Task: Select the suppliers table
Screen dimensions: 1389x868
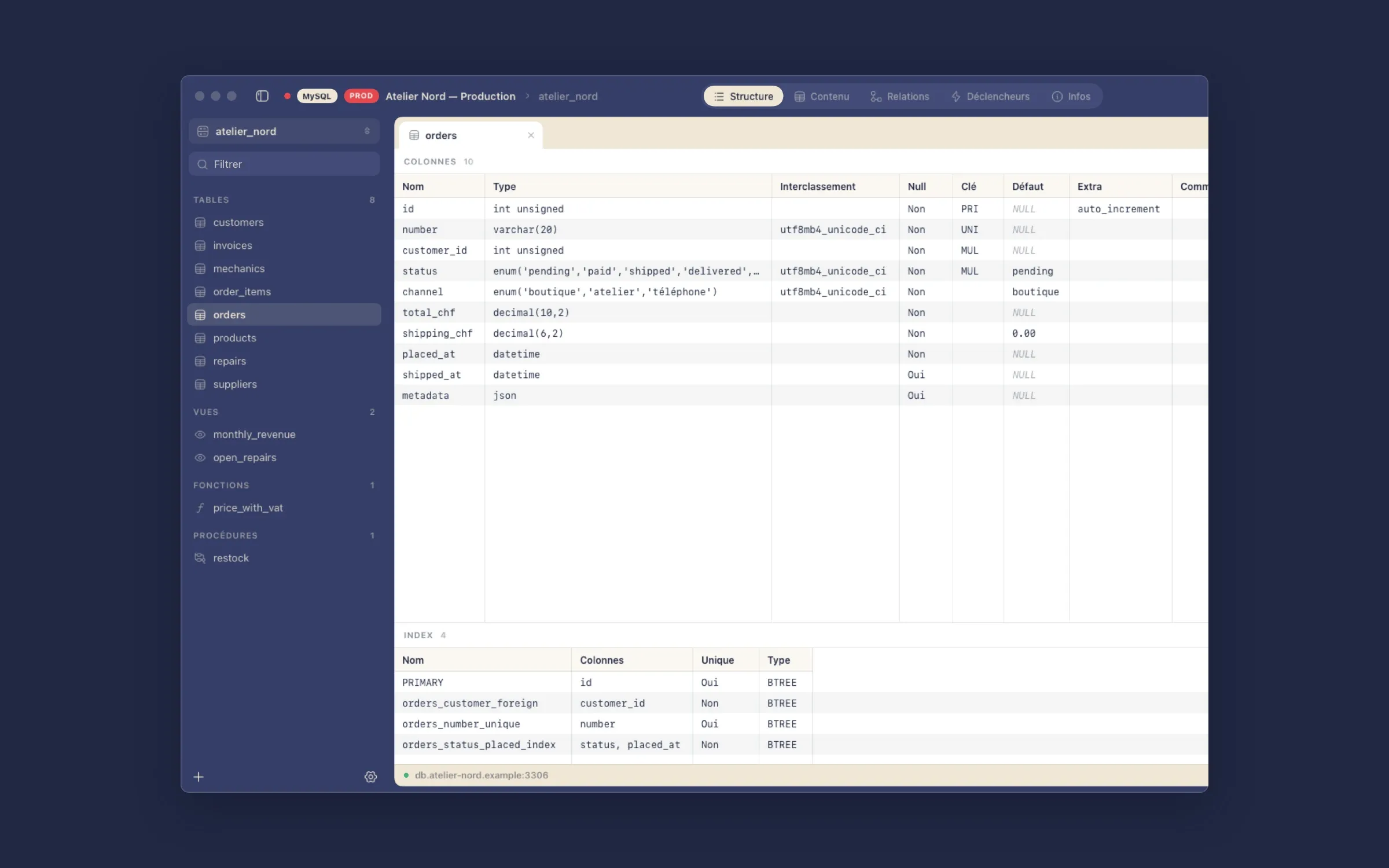Action: (284, 384)
